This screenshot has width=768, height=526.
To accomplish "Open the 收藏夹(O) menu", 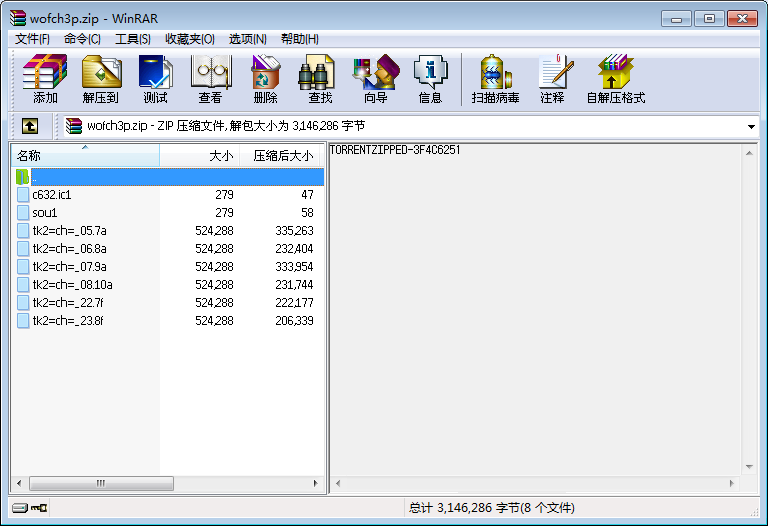I will pos(190,39).
